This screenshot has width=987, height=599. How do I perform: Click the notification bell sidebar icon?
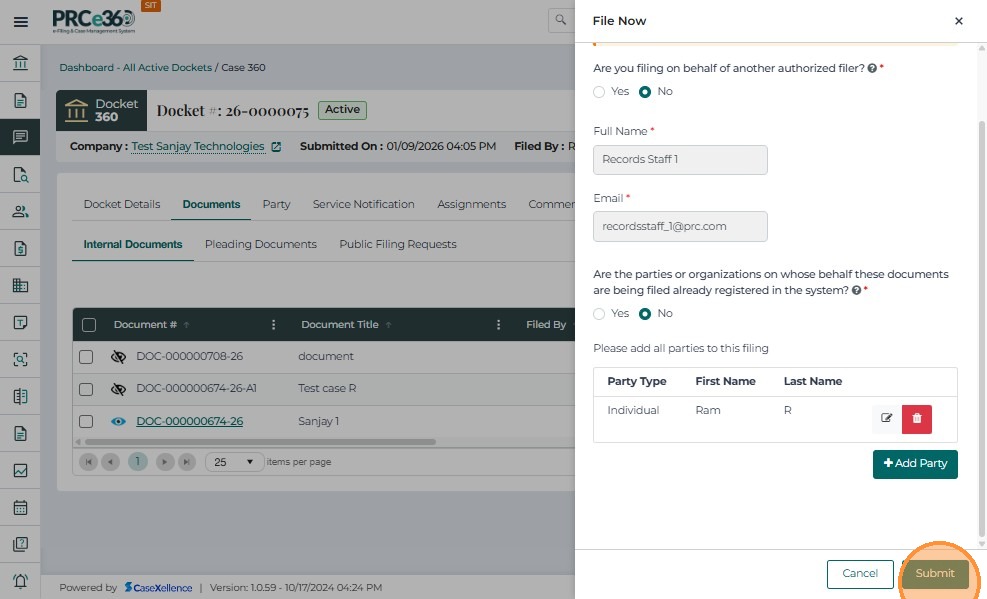coord(20,581)
